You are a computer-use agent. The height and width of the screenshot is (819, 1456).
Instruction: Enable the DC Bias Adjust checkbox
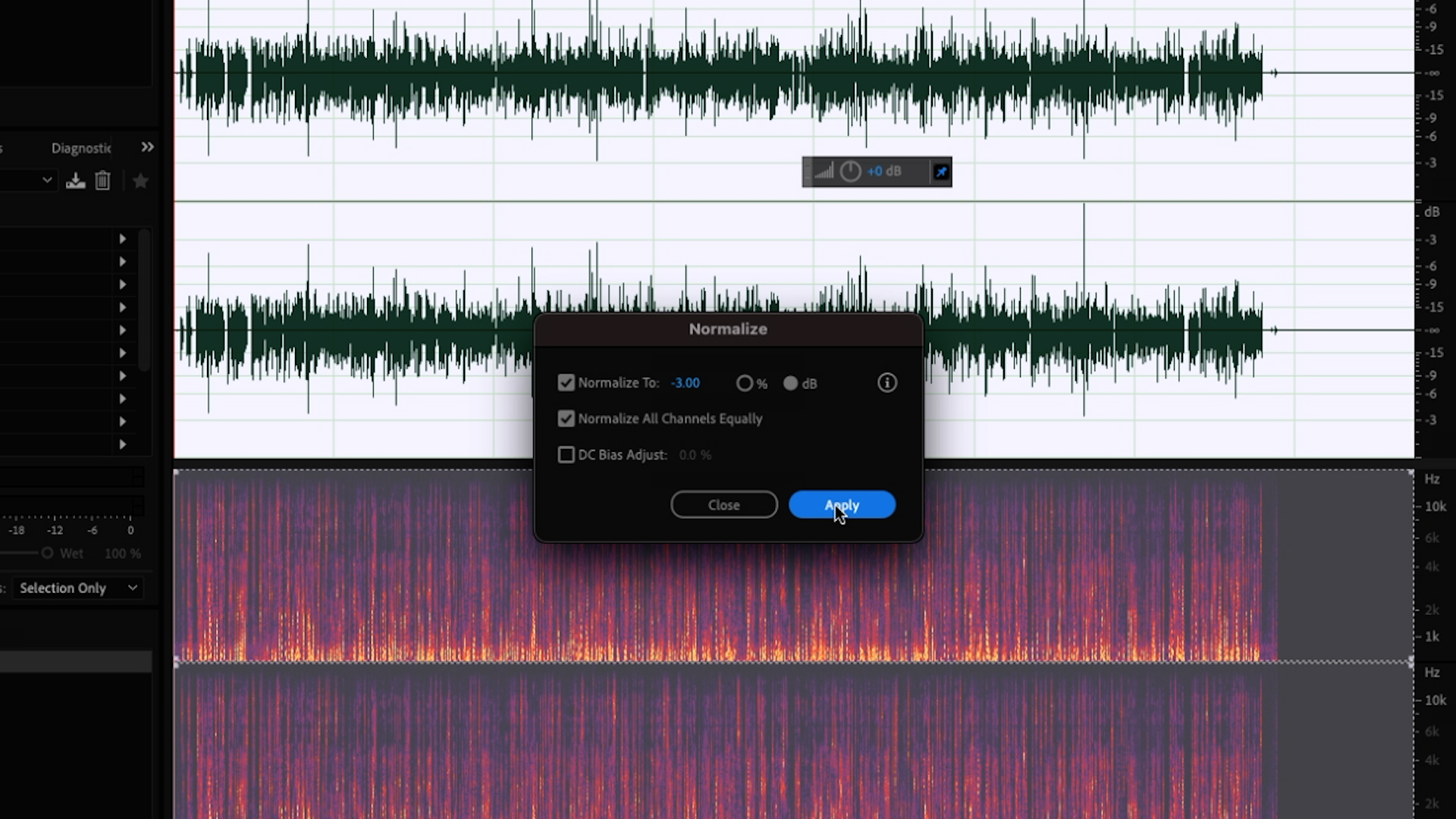coord(566,455)
